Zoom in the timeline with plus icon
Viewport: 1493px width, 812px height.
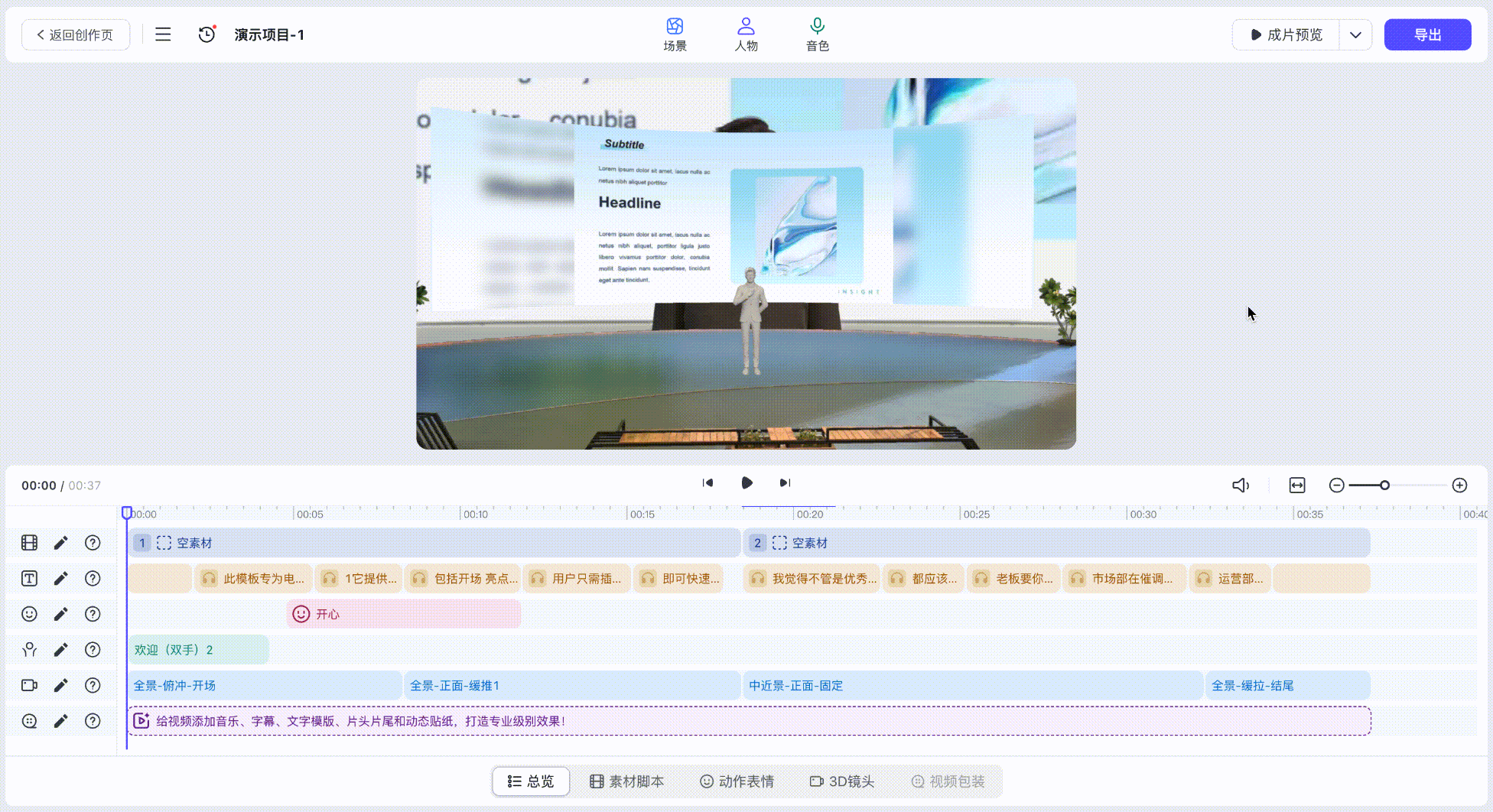click(x=1459, y=485)
